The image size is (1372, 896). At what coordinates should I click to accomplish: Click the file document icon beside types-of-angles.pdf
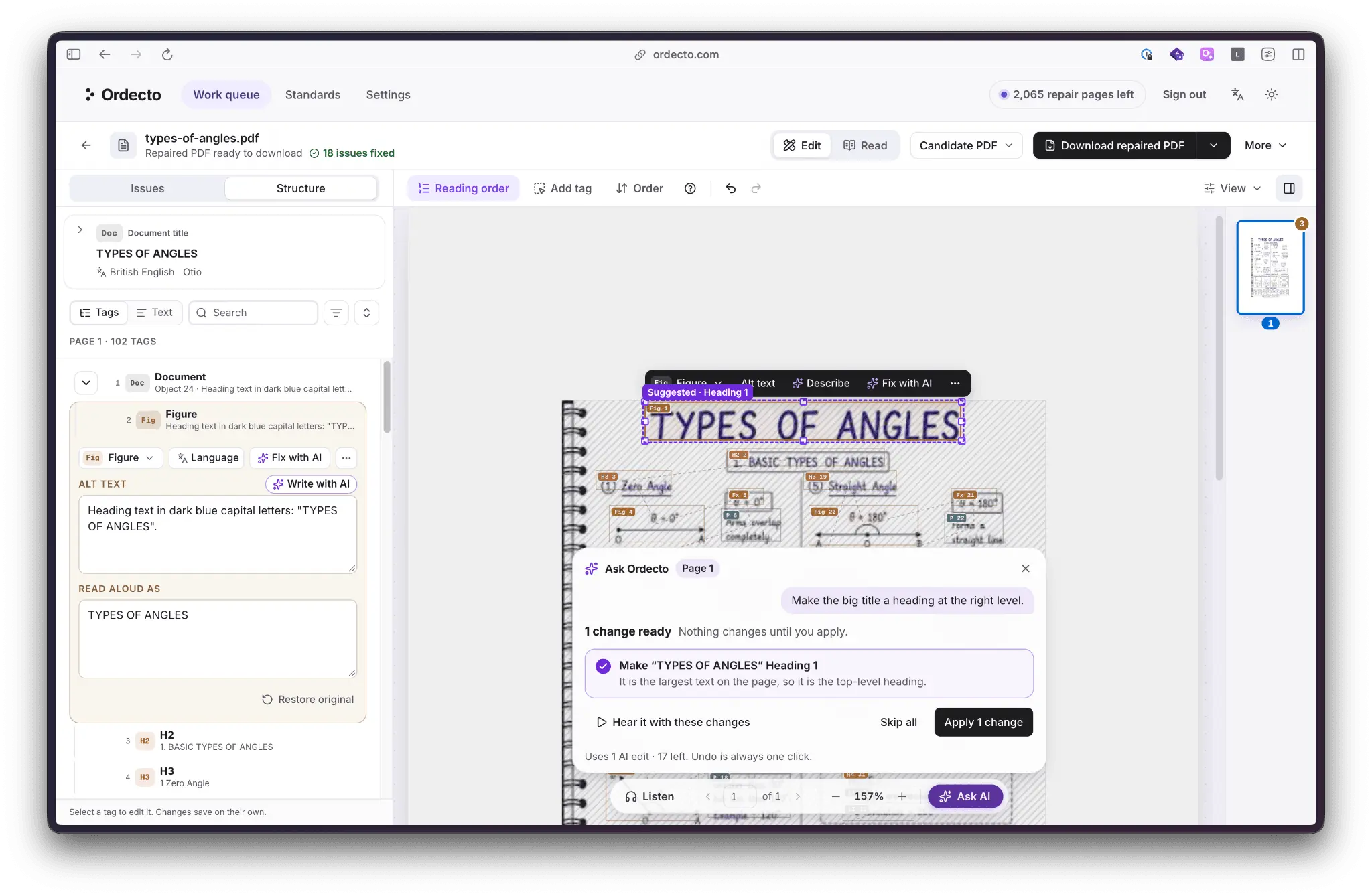pos(123,145)
